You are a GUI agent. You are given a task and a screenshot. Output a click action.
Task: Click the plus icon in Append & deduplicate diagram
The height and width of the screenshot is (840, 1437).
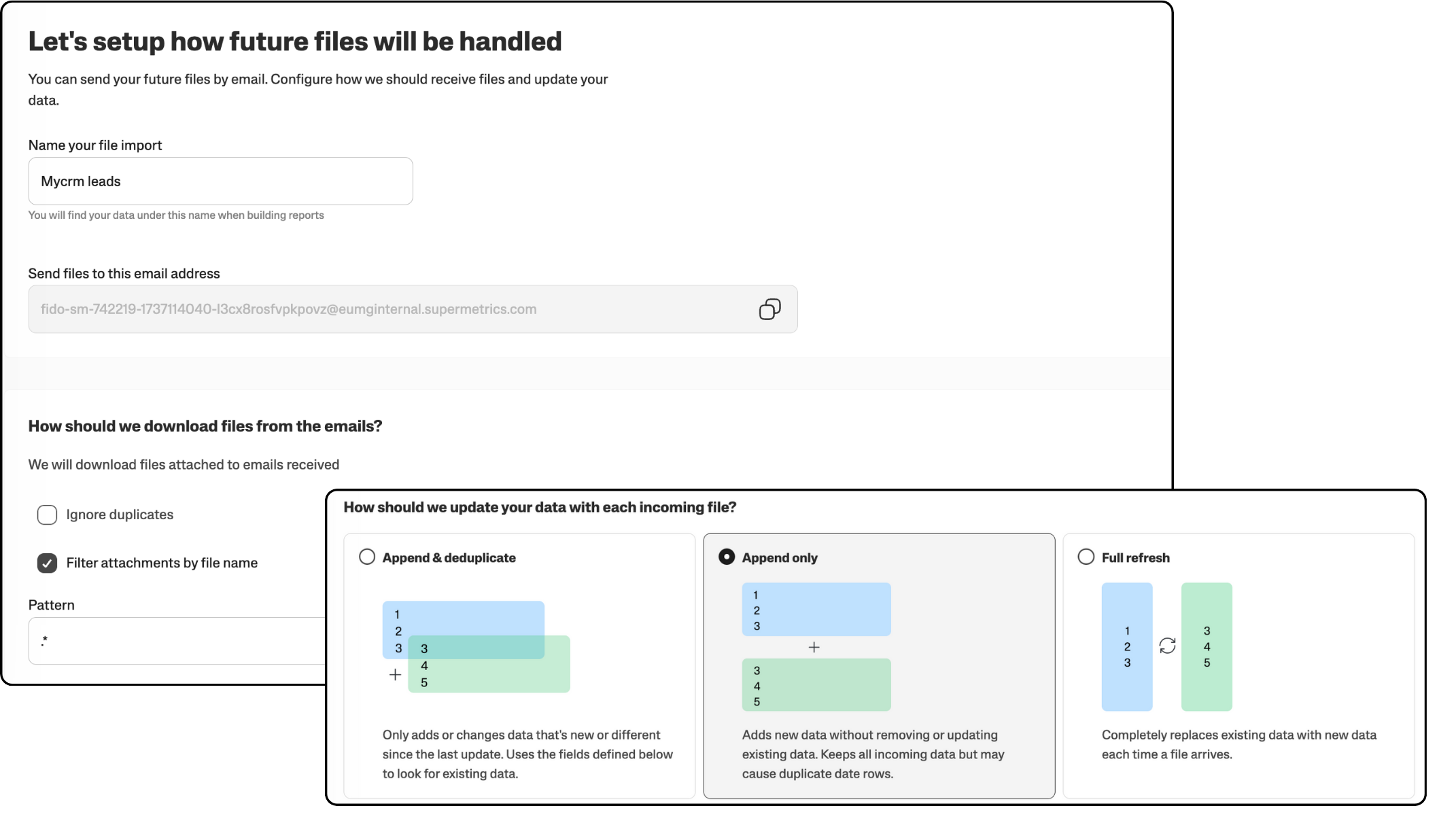[395, 675]
